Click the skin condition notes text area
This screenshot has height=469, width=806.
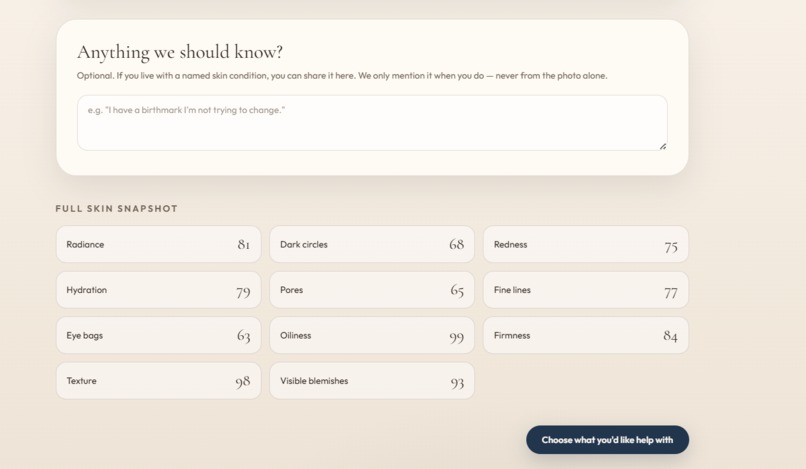[x=372, y=123]
